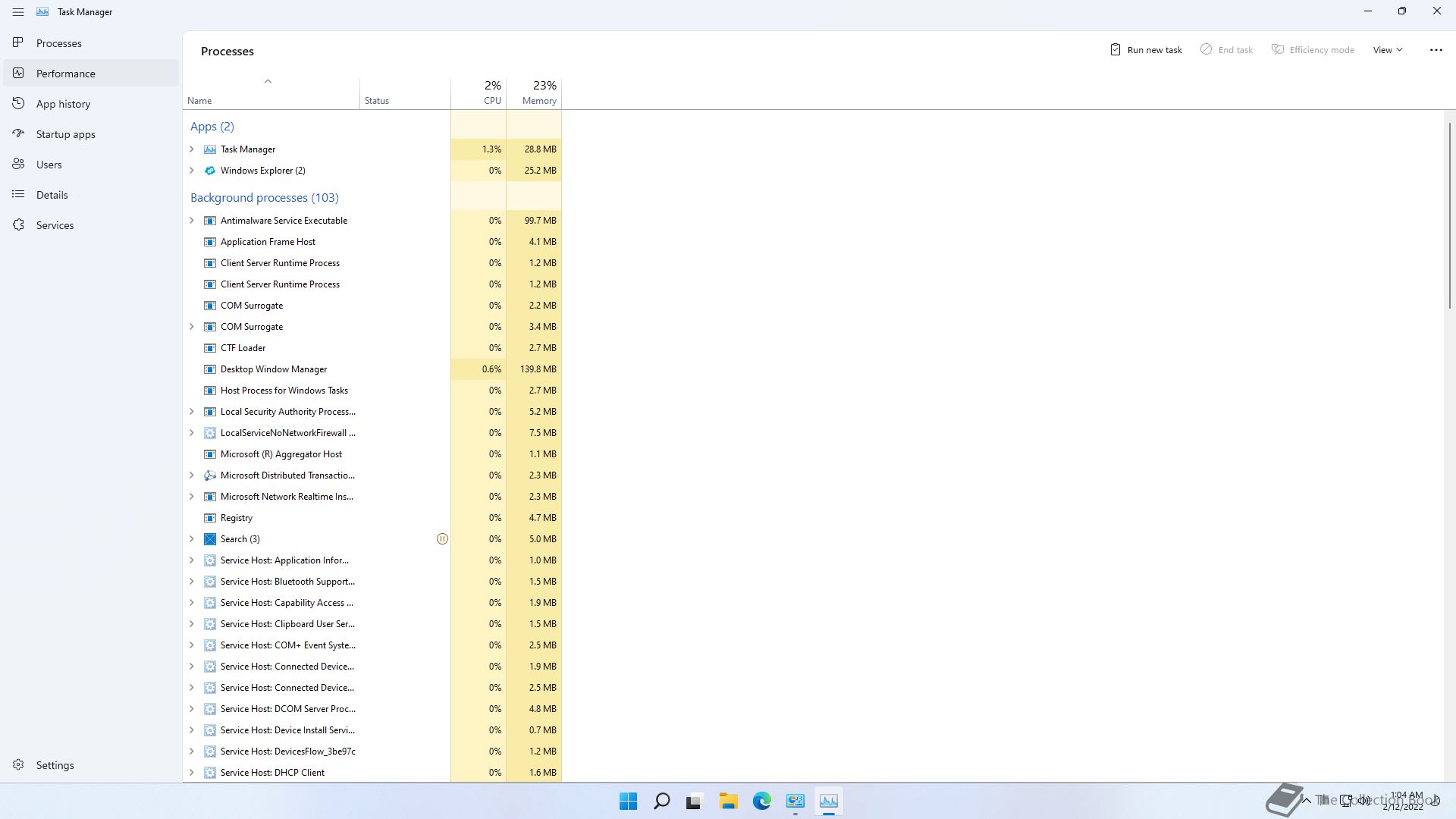
Task: Click the End task button
Action: point(1226,50)
